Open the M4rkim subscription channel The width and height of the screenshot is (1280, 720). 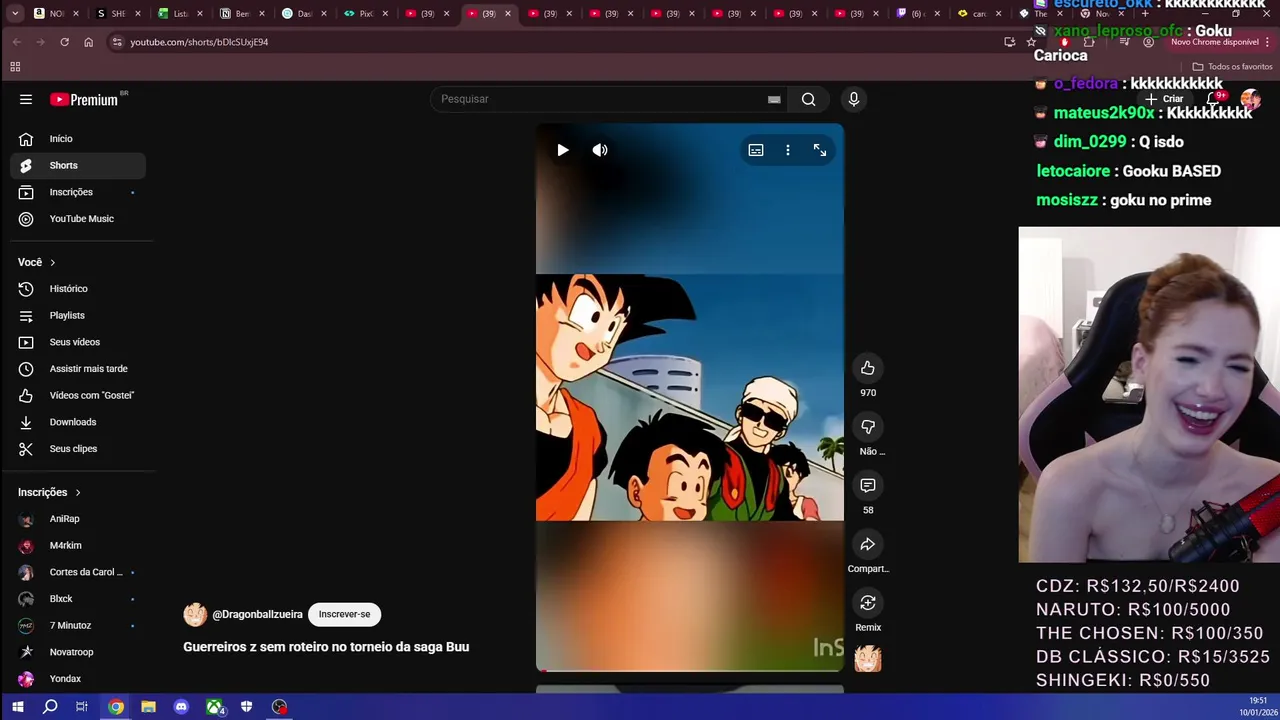coord(78,545)
